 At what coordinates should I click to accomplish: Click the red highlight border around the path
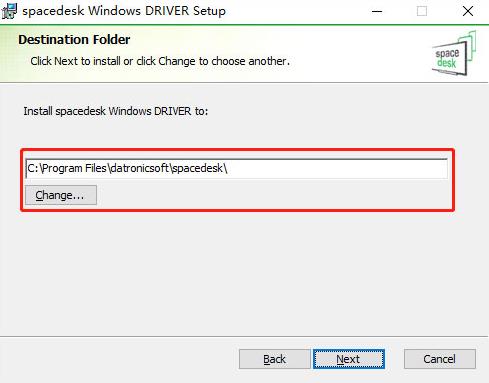(x=237, y=149)
